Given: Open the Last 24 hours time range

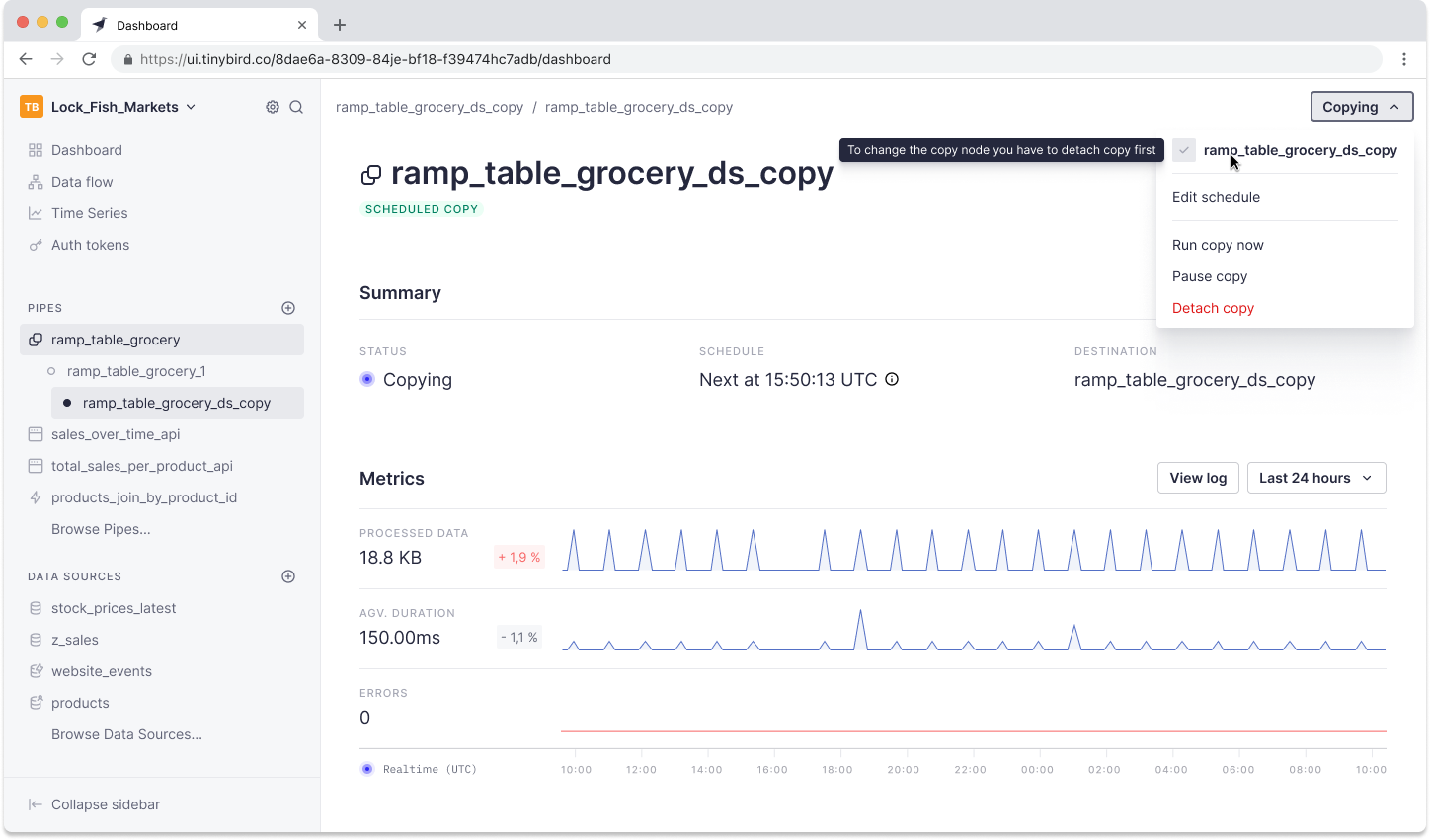Looking at the screenshot, I should [x=1315, y=478].
